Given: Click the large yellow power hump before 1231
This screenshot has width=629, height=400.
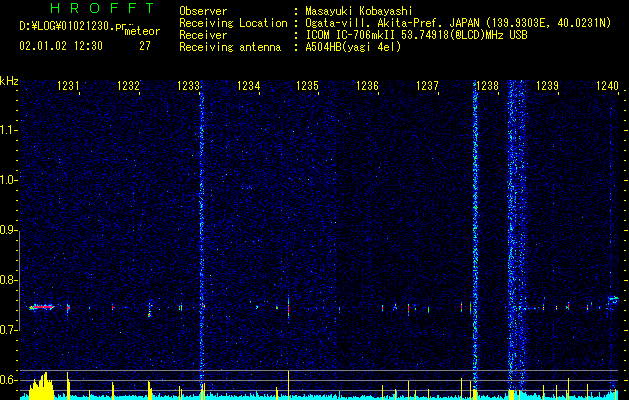Looking at the screenshot, I should click(41, 386).
